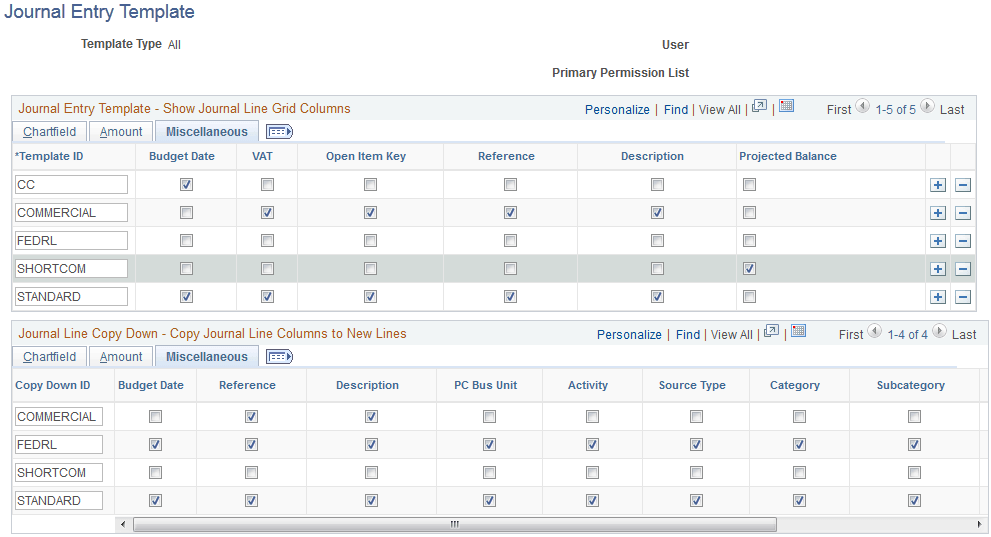Show all columns icon in copy down grid
The width and height of the screenshot is (991, 537).
(x=279, y=357)
